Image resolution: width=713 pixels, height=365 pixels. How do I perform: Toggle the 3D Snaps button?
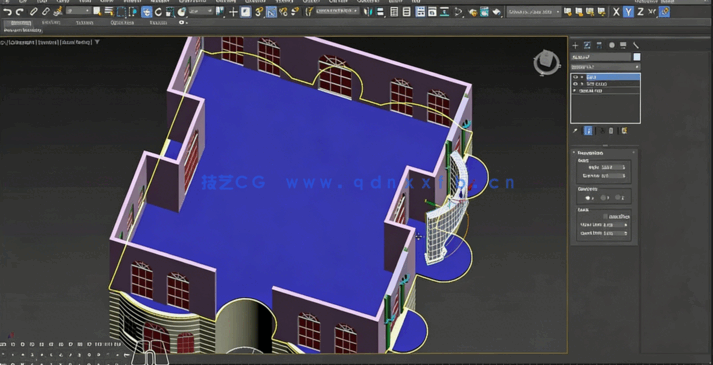pyautogui.click(x=259, y=12)
